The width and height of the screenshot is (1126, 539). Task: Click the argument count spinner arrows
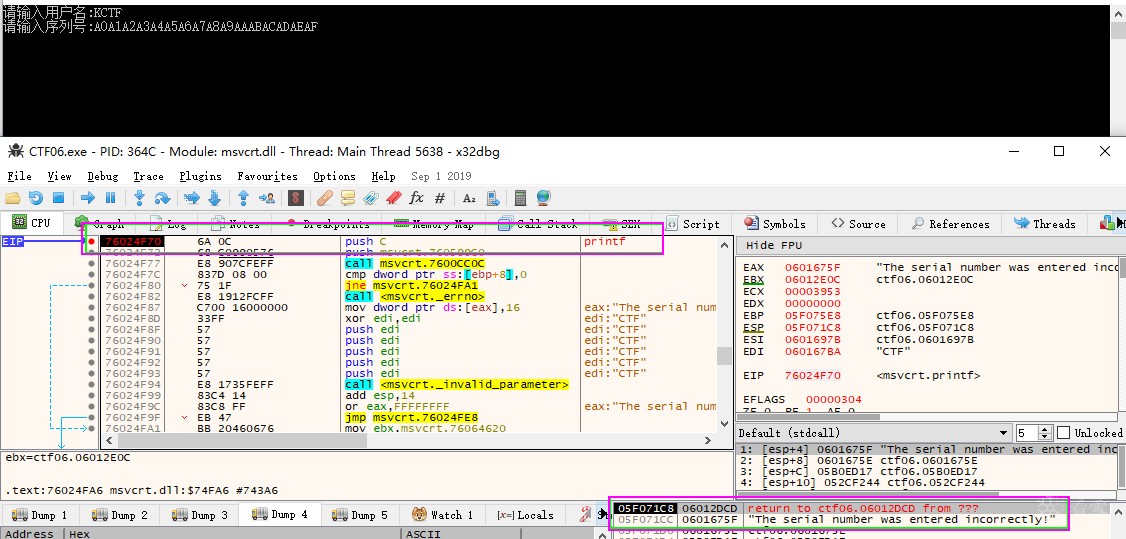(1046, 433)
